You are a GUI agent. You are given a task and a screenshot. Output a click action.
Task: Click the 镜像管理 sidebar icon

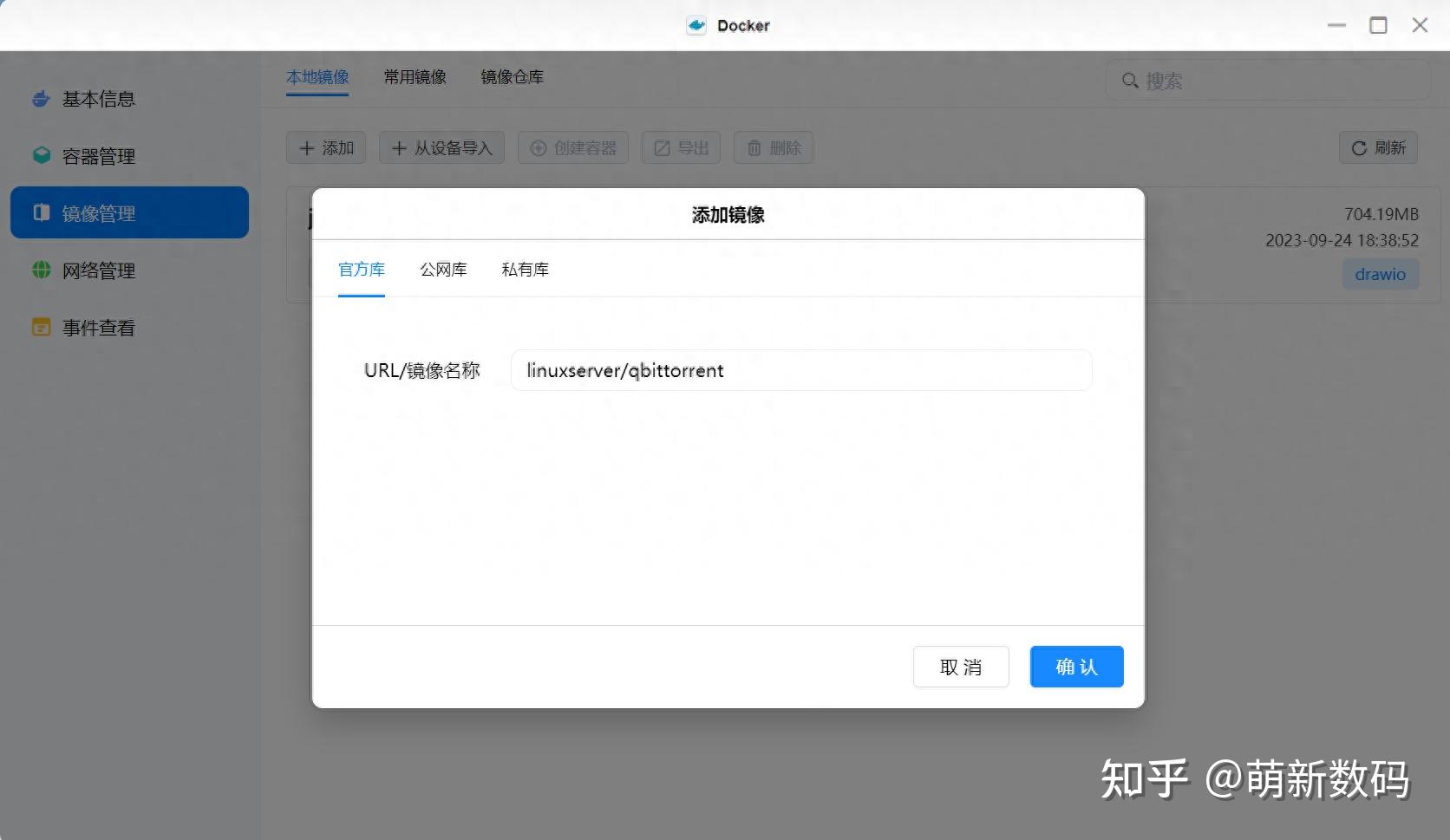pos(41,212)
